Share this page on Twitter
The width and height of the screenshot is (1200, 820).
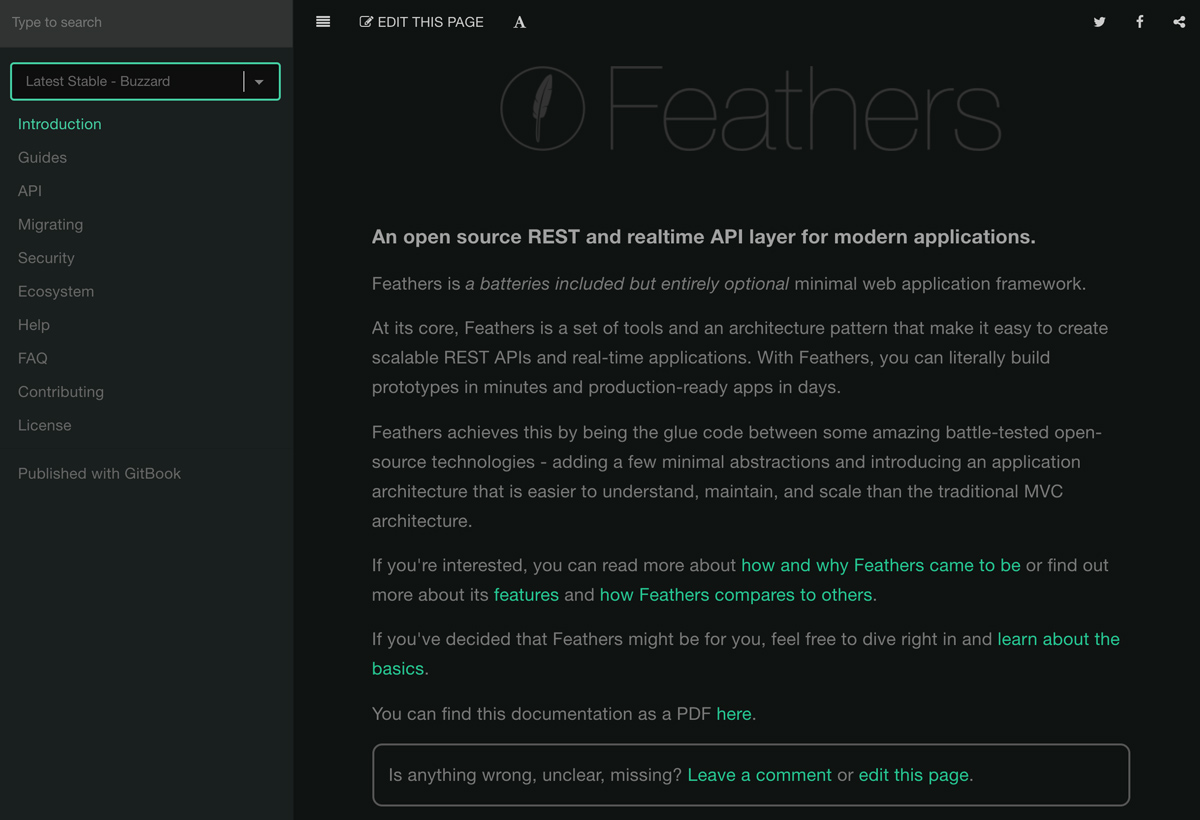point(1099,22)
